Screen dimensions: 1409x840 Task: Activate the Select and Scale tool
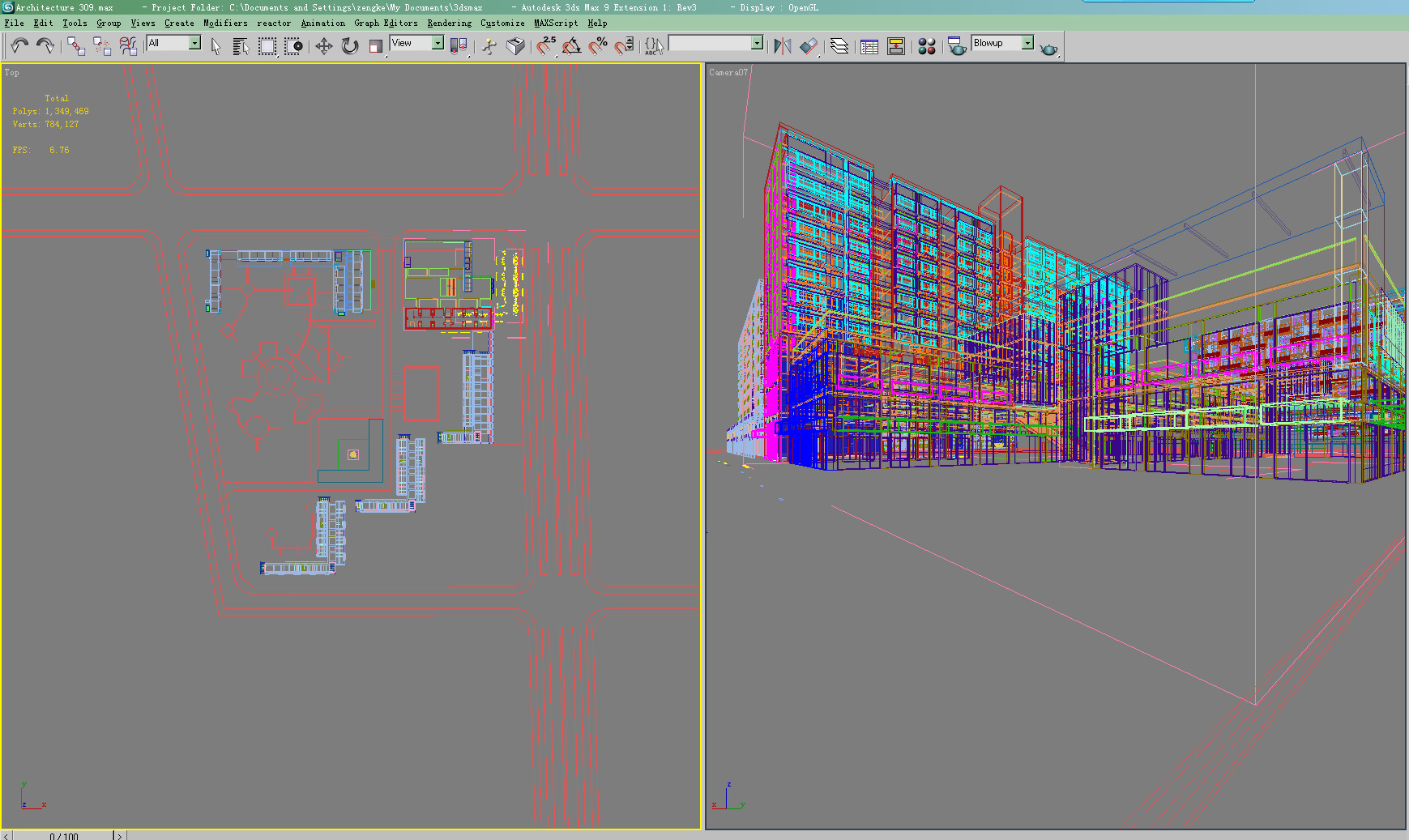[376, 46]
